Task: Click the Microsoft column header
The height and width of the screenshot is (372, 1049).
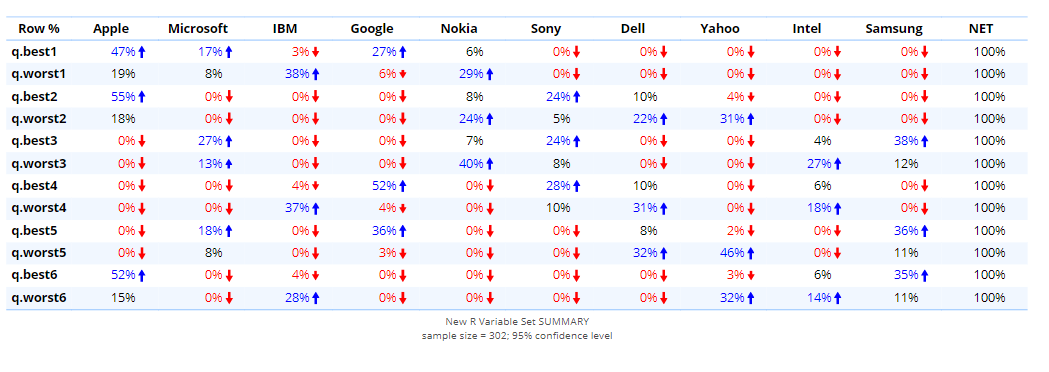Action: click(x=198, y=29)
